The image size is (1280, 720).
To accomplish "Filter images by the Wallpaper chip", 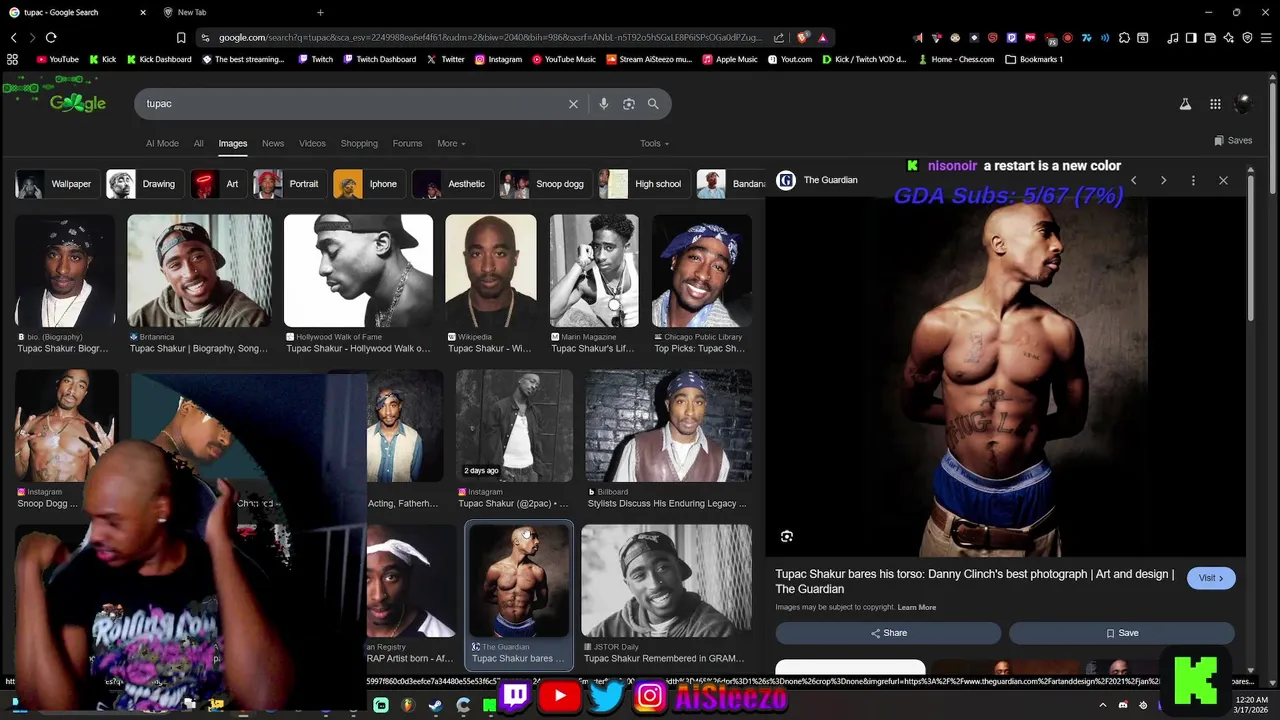I will [x=57, y=184].
